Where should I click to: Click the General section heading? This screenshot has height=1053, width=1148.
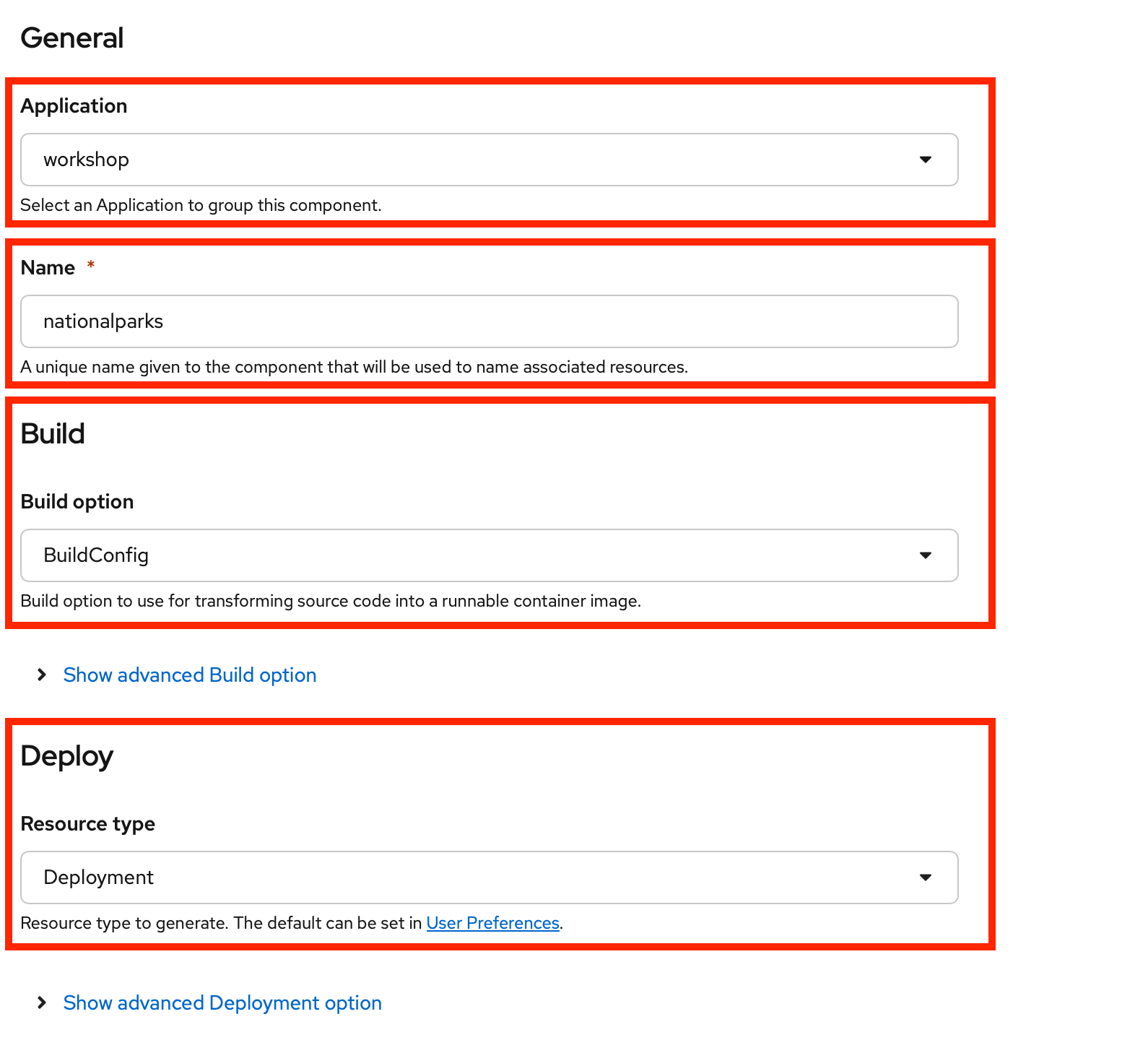coord(72,38)
